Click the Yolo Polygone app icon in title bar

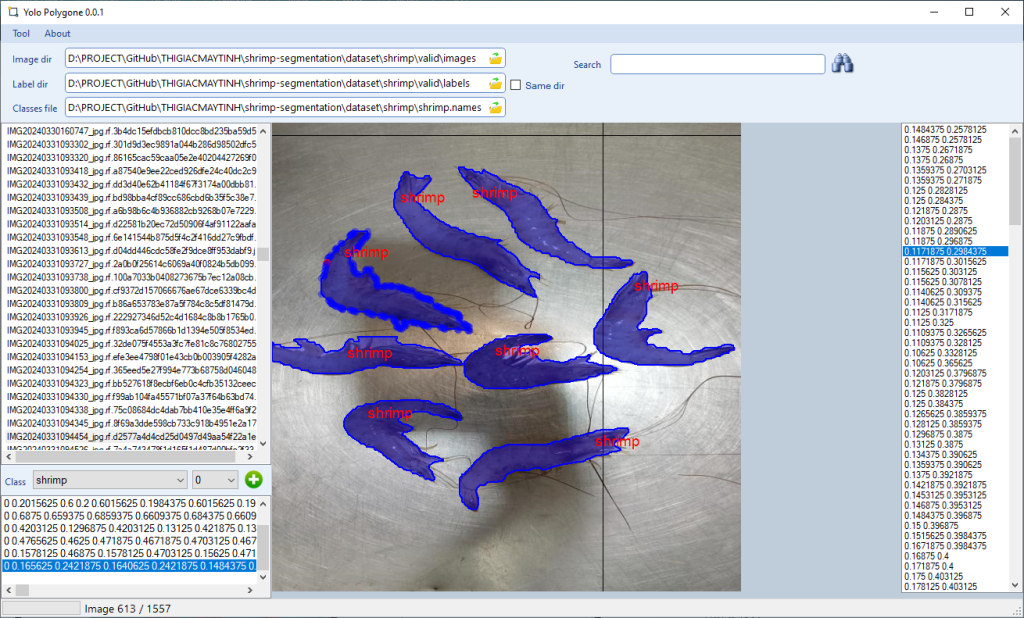click(x=13, y=11)
